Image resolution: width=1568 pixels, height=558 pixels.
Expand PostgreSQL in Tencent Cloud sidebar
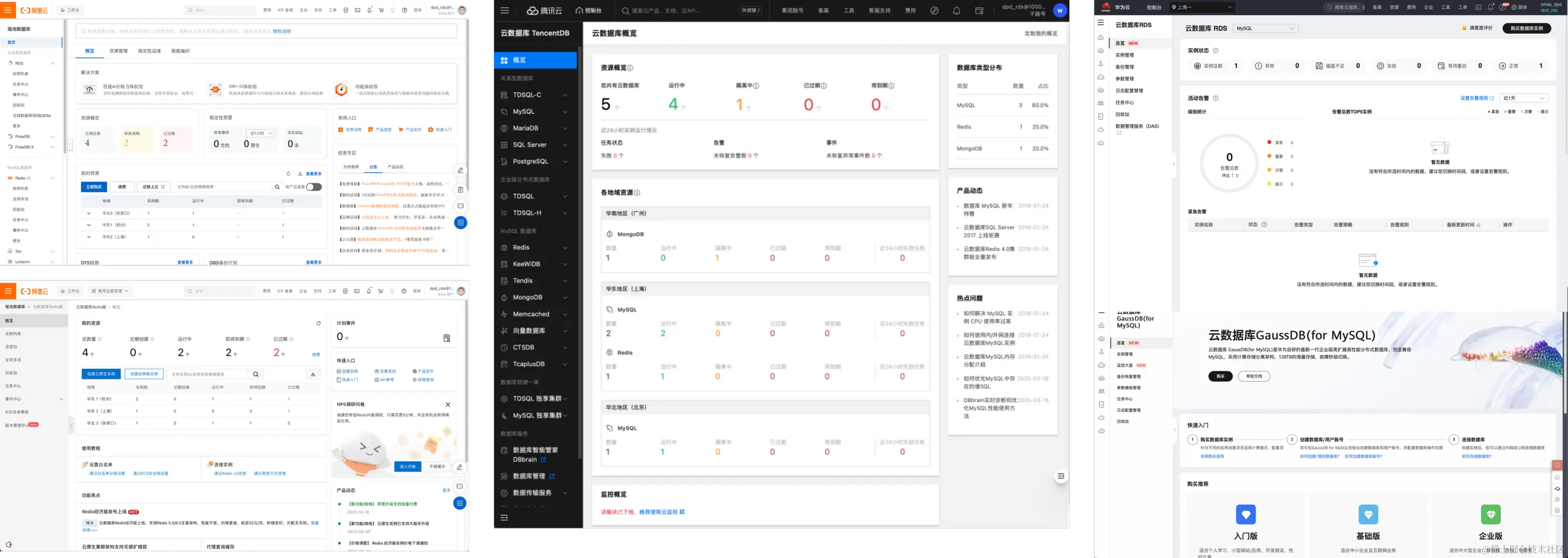tap(565, 161)
